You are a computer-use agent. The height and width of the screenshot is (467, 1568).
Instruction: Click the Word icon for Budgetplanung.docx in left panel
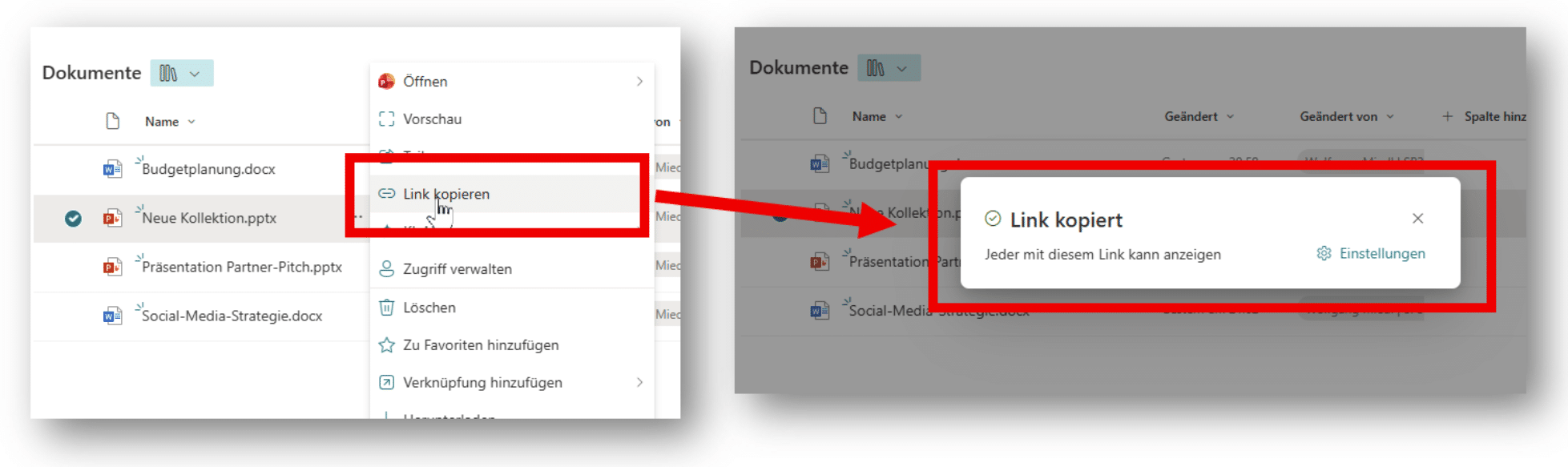pos(112,169)
